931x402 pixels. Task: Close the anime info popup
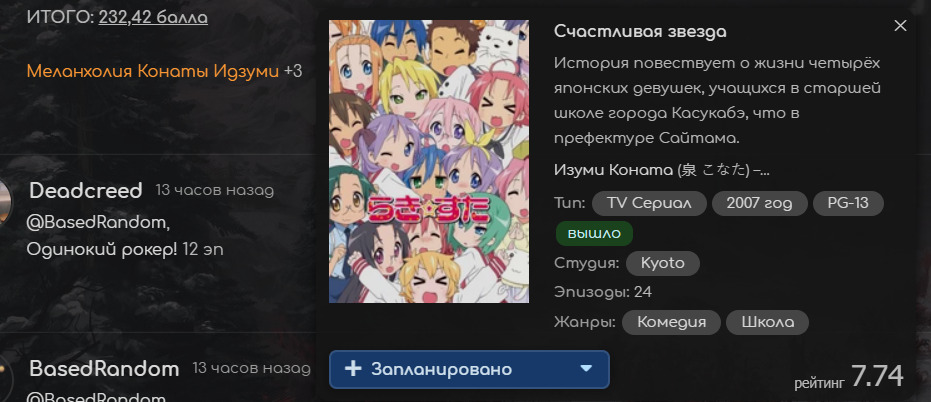(900, 26)
